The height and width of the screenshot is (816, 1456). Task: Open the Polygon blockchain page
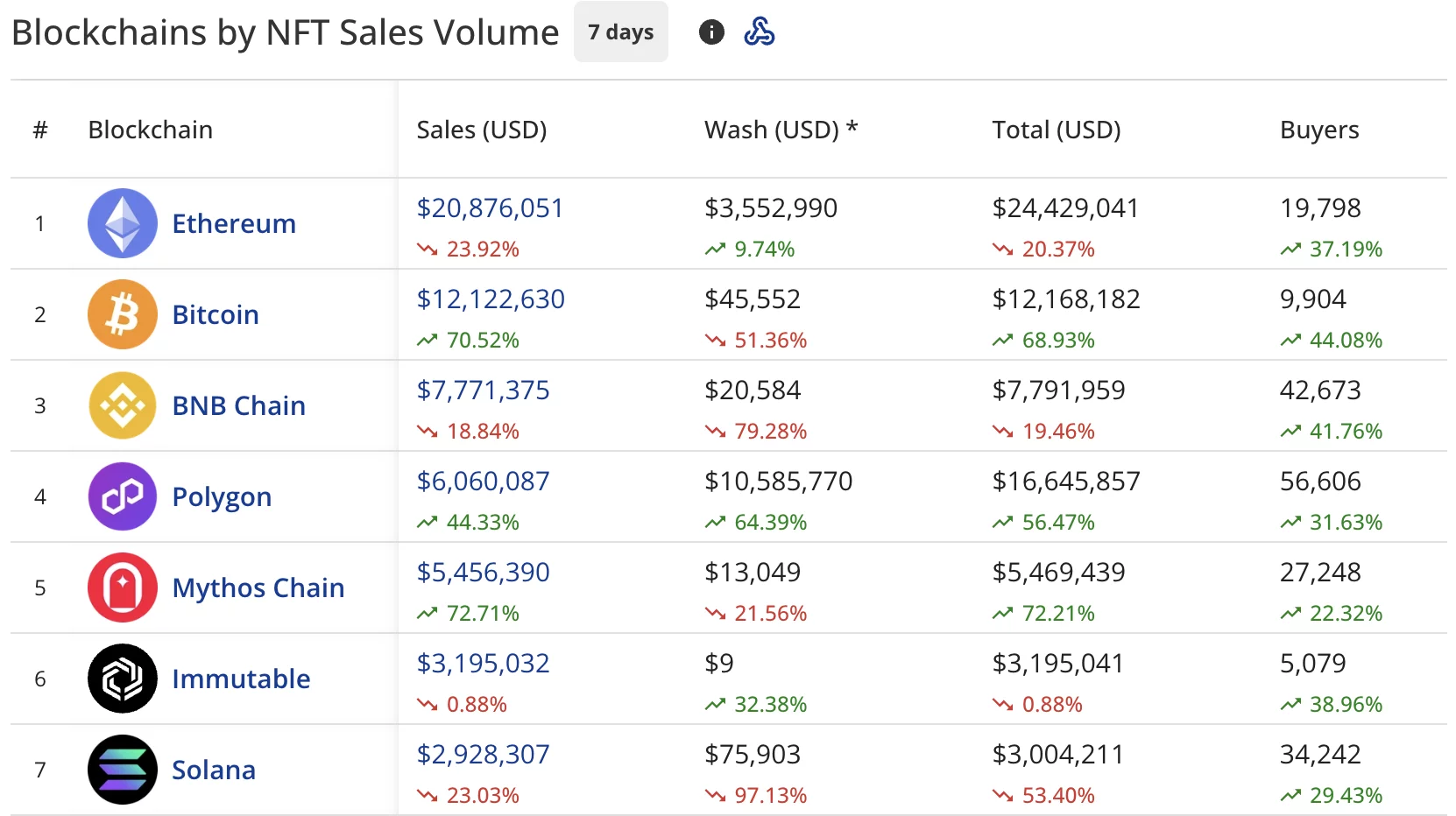pyautogui.click(x=222, y=496)
